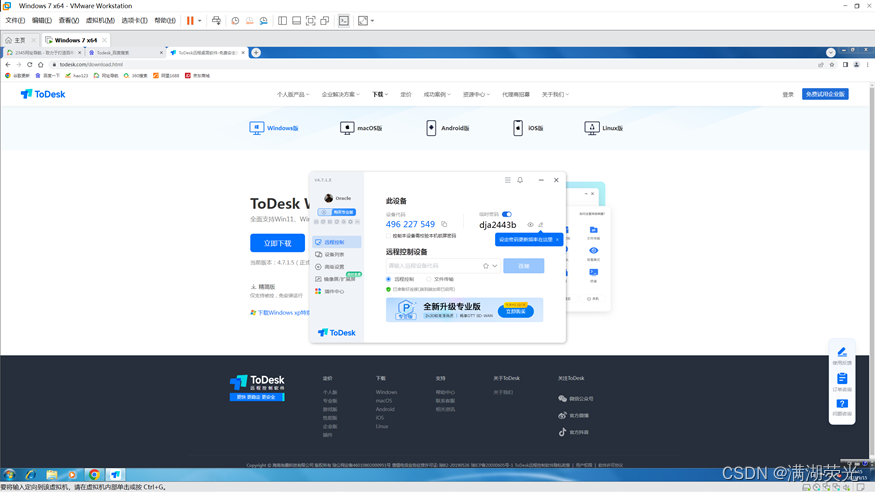The width and height of the screenshot is (875, 492).
Task: Select Android版 download option
Action: coord(448,128)
